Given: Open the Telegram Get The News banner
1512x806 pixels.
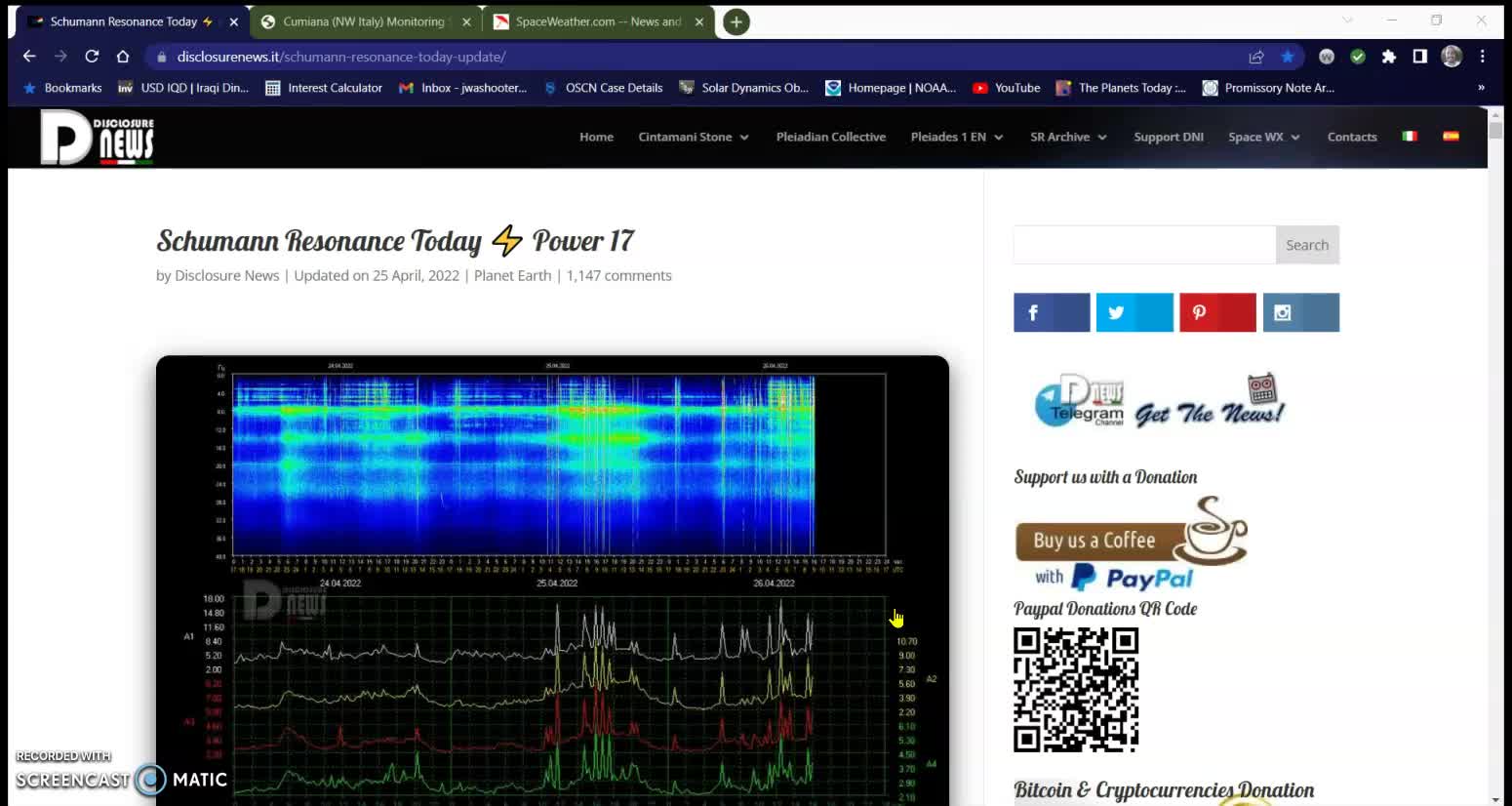Looking at the screenshot, I should (x=1160, y=401).
